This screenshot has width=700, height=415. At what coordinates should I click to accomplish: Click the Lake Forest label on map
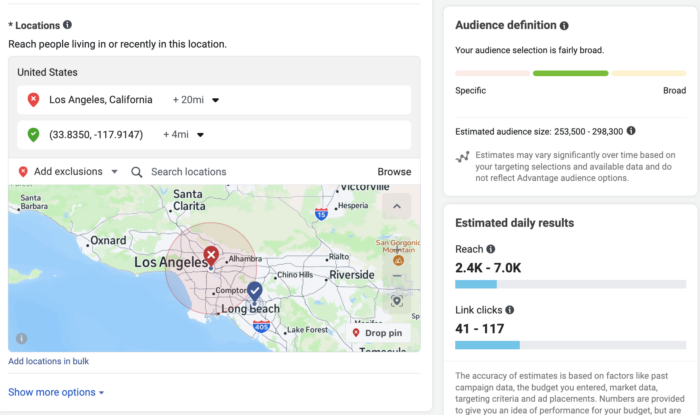pos(308,330)
